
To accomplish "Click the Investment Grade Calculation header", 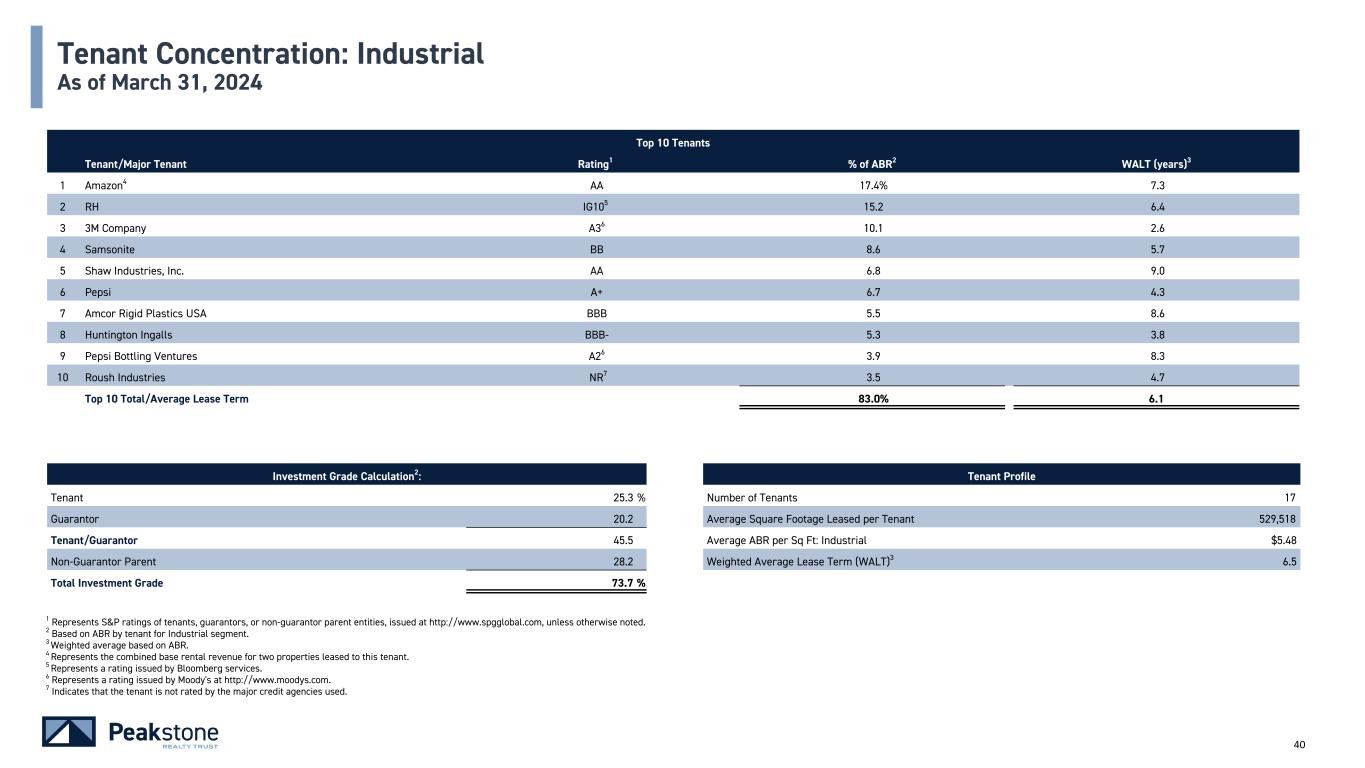I will [x=346, y=476].
